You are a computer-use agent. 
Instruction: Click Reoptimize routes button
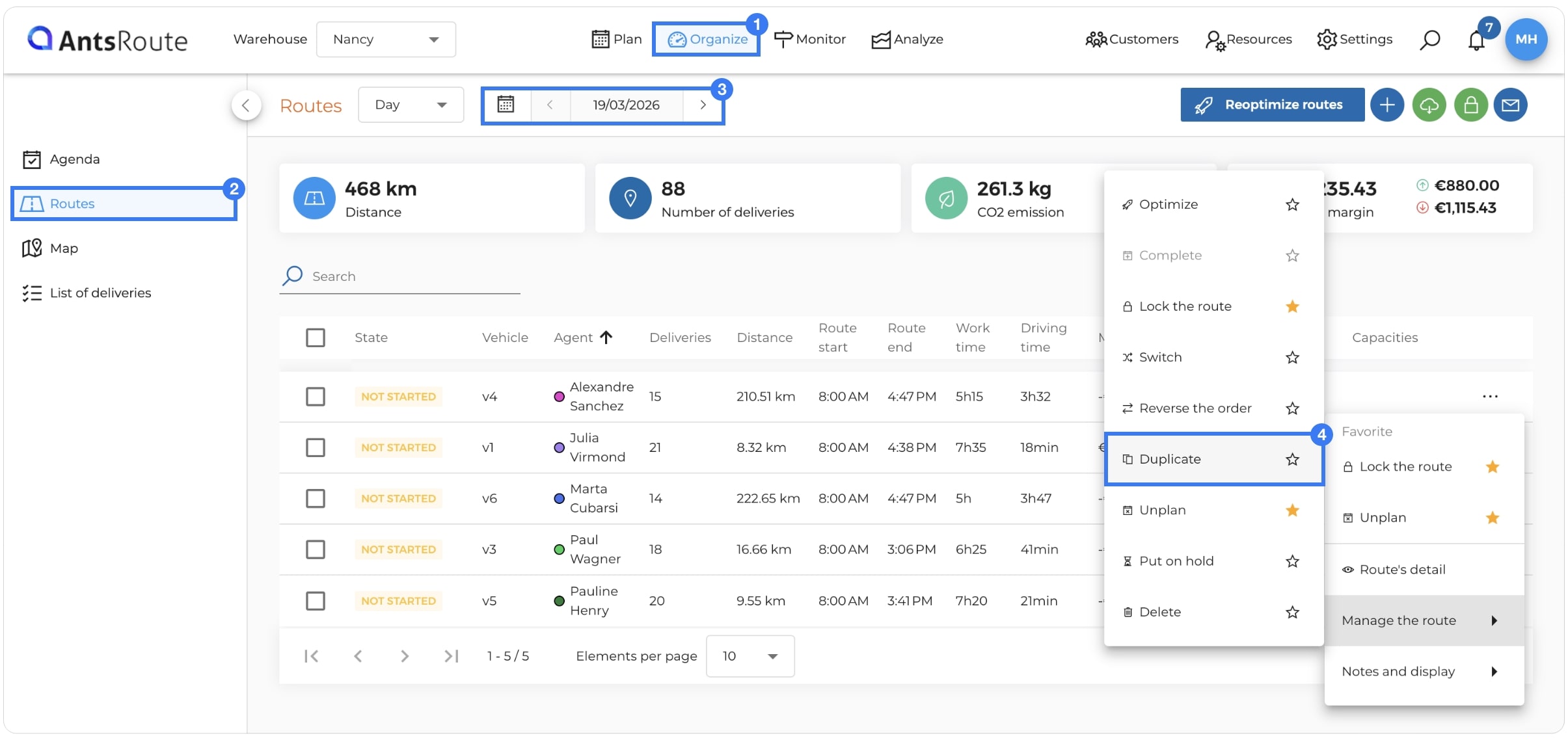point(1272,105)
